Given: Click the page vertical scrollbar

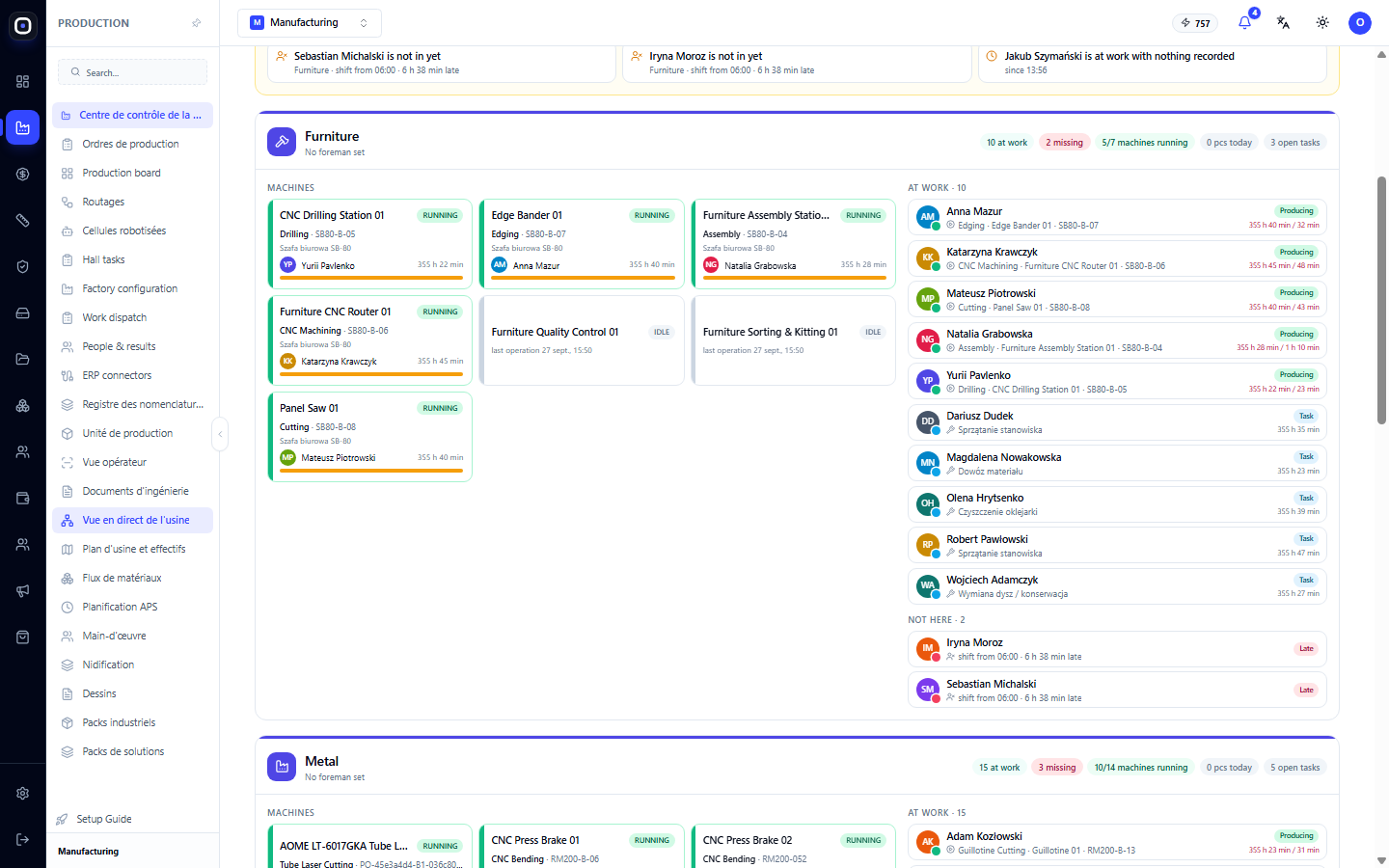Looking at the screenshot, I should click(x=1381, y=299).
